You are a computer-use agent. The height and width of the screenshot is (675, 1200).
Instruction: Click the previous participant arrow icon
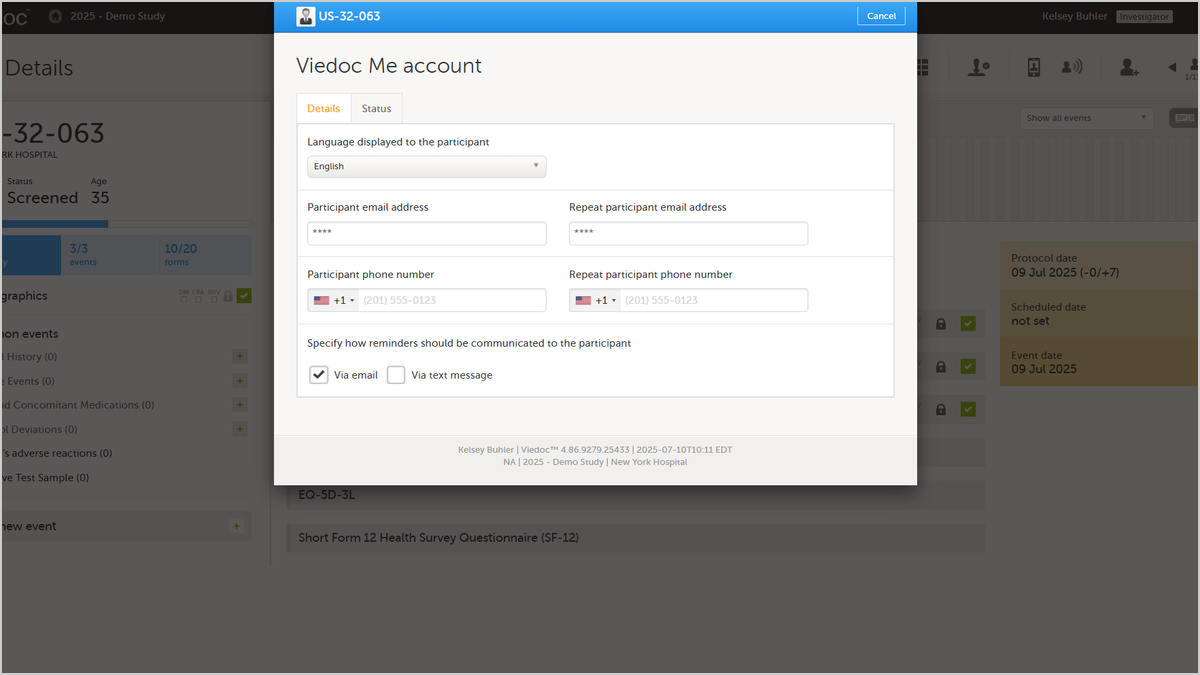1172,67
